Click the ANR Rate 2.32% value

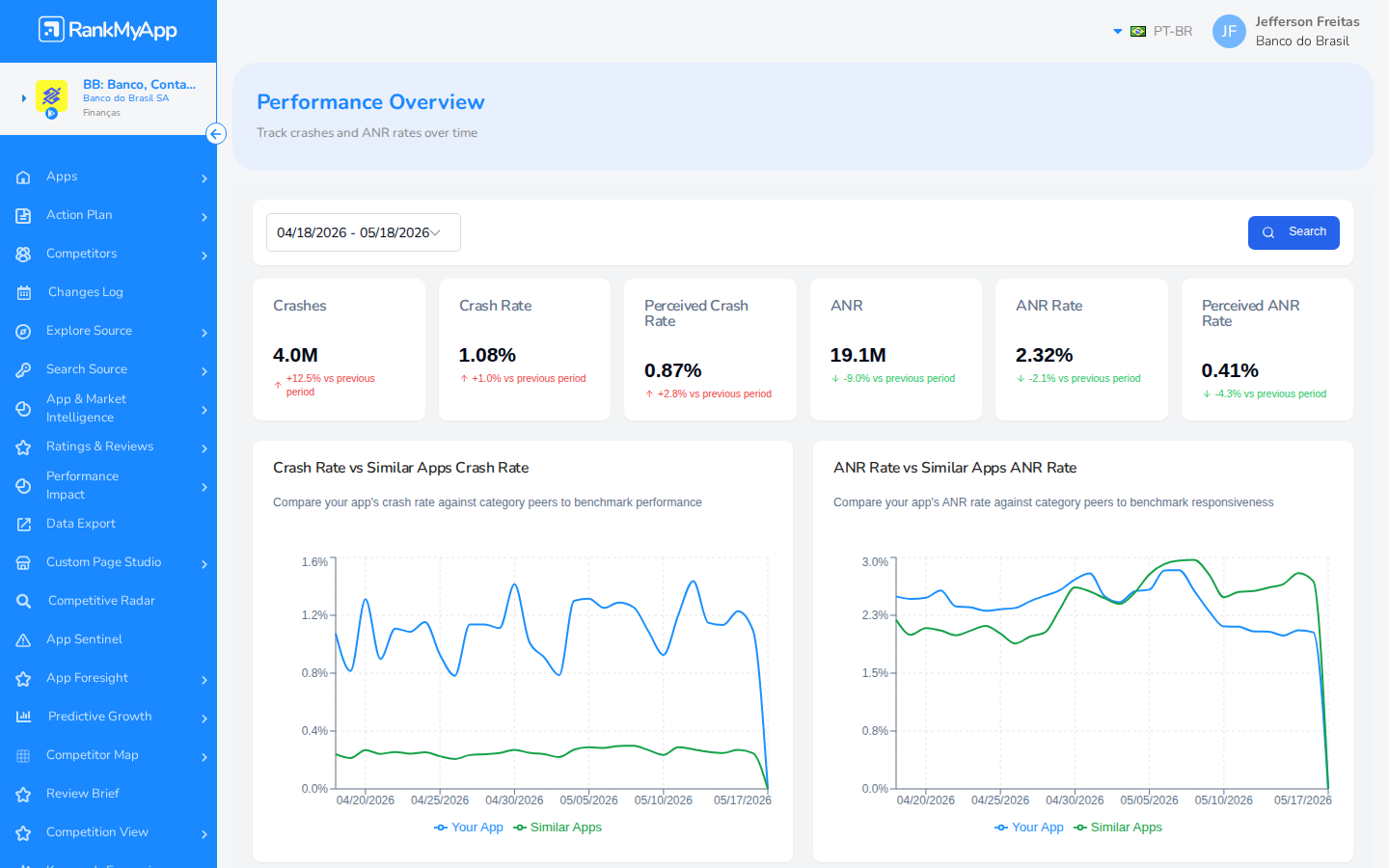coord(1045,356)
